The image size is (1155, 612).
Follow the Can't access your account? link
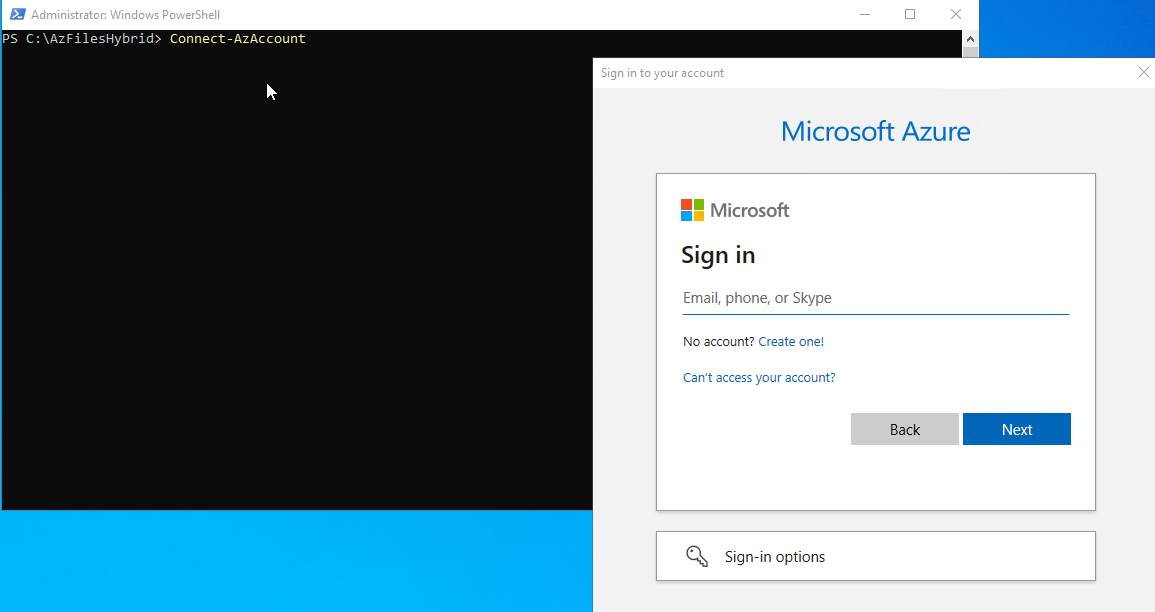758,377
